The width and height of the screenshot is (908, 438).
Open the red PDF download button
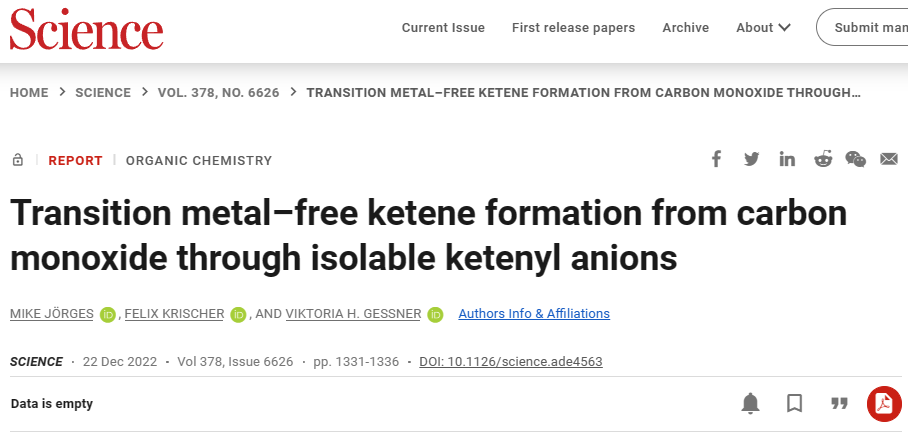click(884, 404)
